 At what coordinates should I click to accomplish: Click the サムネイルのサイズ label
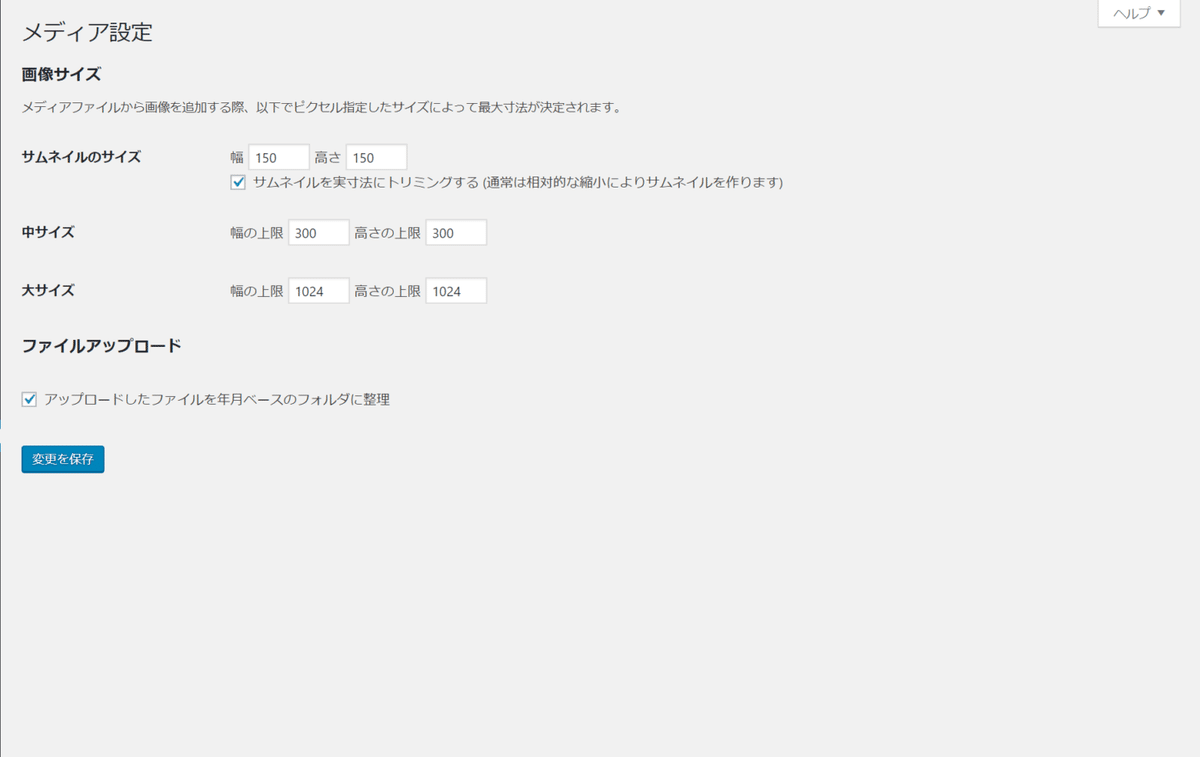coord(81,157)
